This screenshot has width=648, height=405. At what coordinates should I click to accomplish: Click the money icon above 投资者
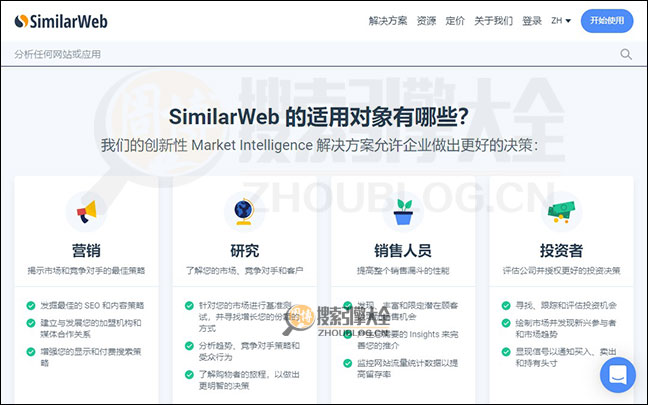tap(561, 212)
